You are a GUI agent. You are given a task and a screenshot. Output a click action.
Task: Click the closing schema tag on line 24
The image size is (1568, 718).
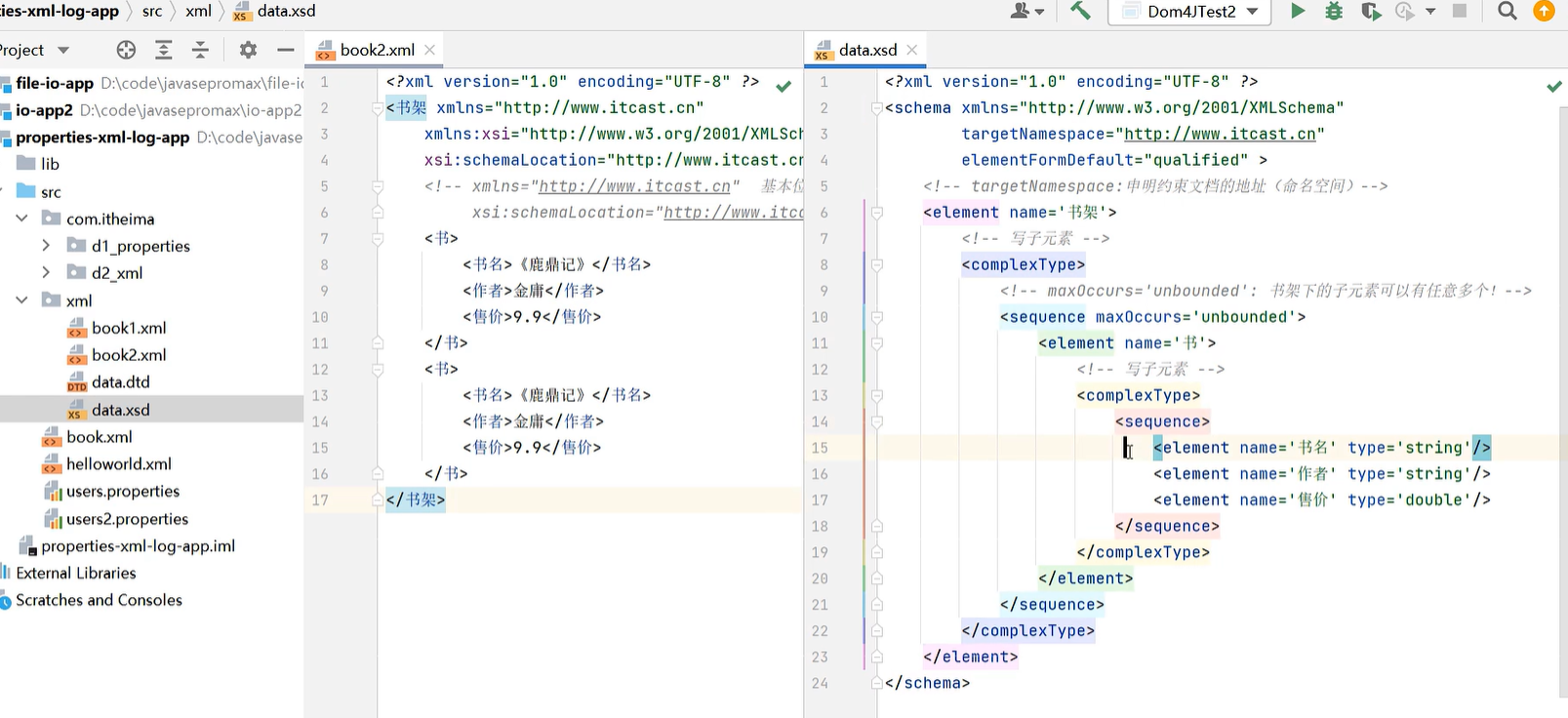927,683
